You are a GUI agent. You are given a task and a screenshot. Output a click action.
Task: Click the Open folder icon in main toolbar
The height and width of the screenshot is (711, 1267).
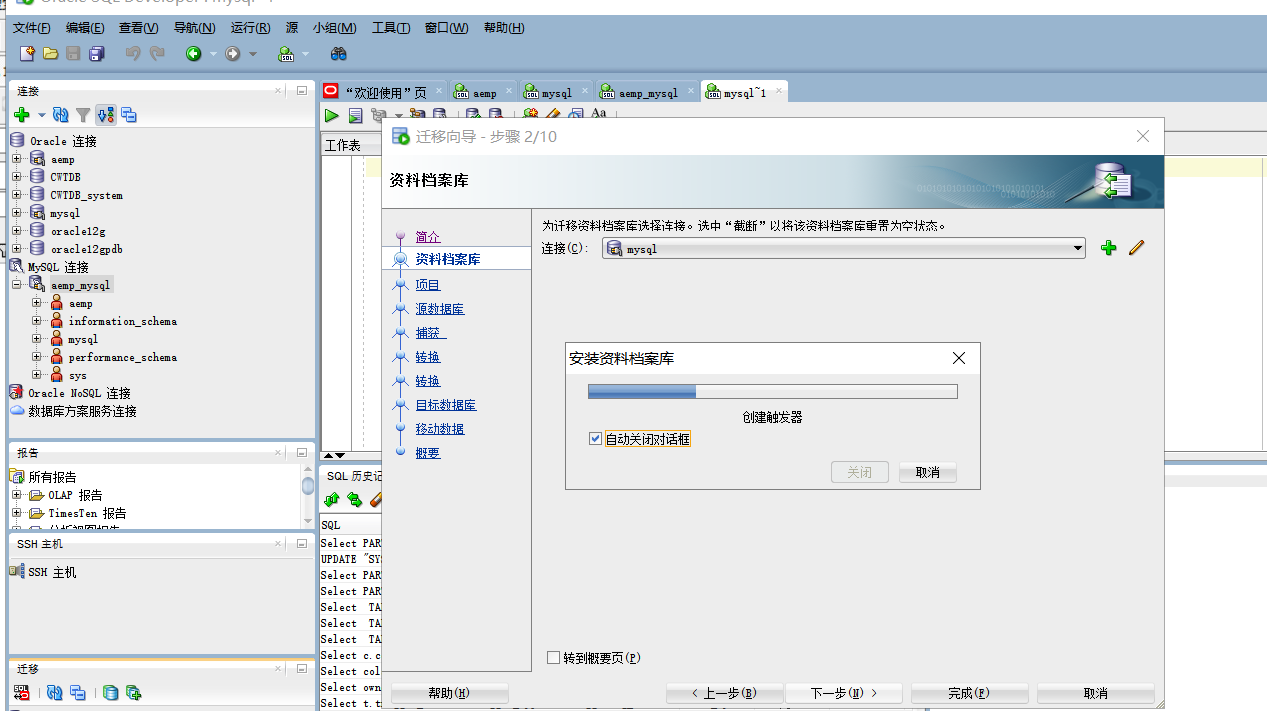pos(50,53)
